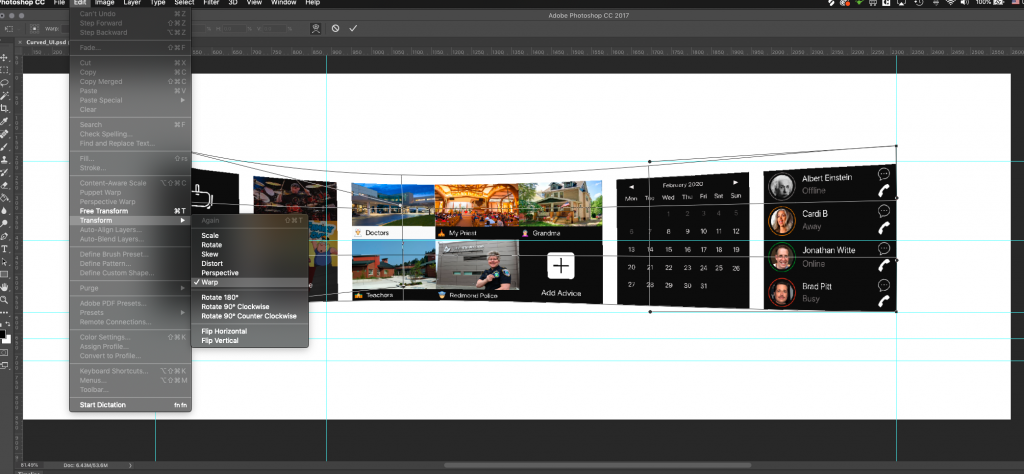
Task: Open the Window menu
Action: coord(283,3)
